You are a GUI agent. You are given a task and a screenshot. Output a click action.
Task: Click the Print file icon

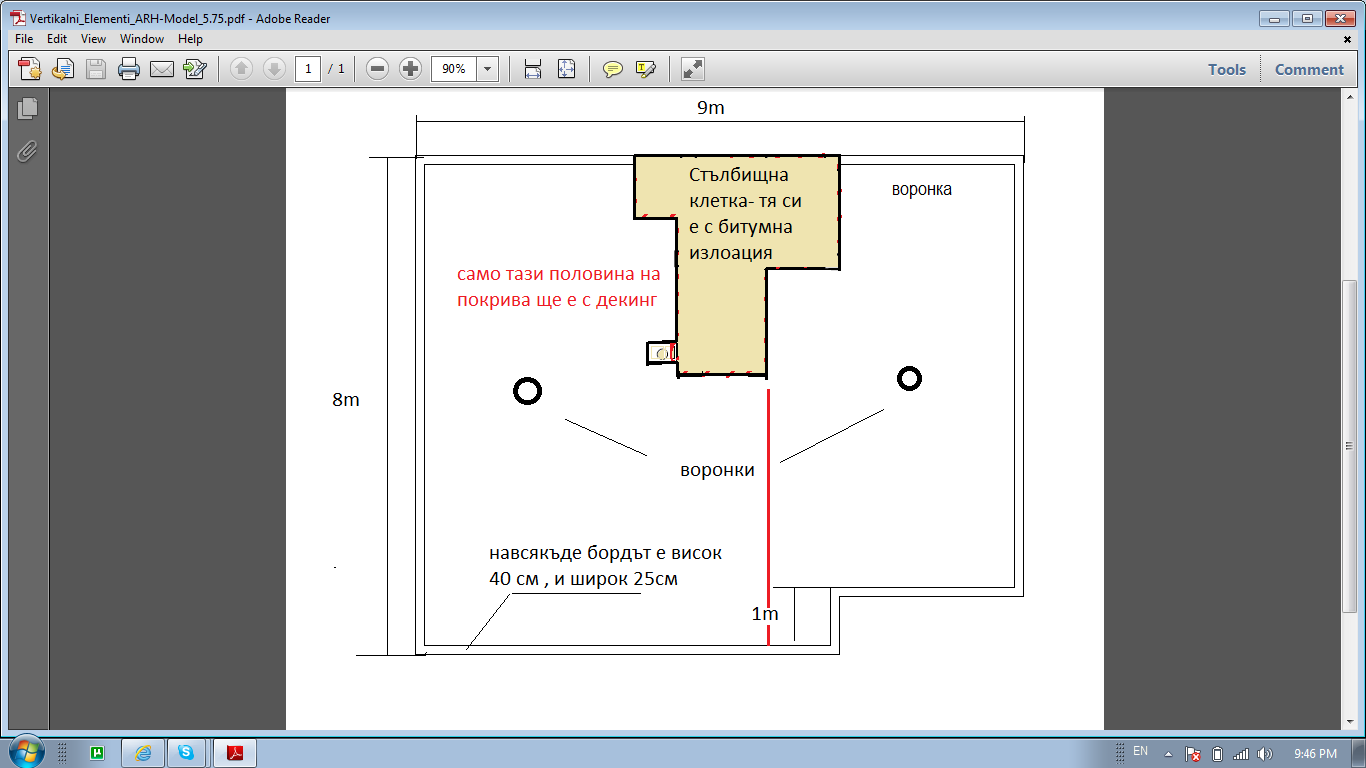coord(129,69)
